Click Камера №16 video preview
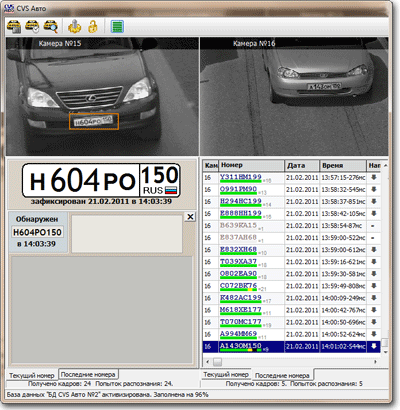Screen dimensions: 400x410 (x=294, y=96)
